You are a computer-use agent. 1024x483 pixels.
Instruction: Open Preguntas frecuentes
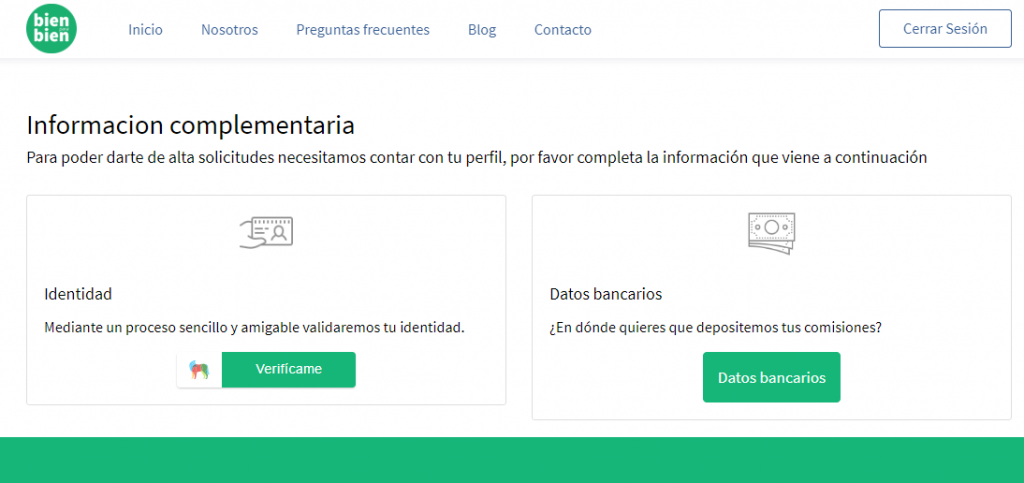pyautogui.click(x=363, y=29)
